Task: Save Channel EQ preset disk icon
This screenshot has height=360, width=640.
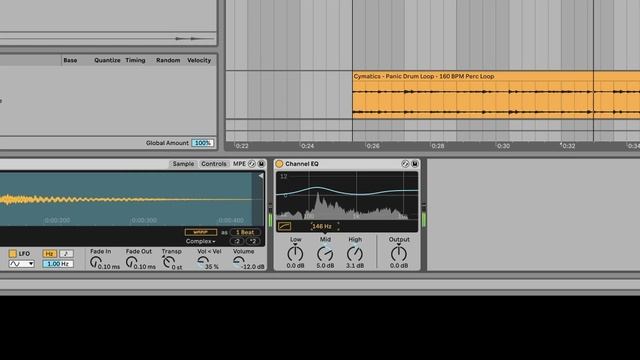Action: click(415, 164)
